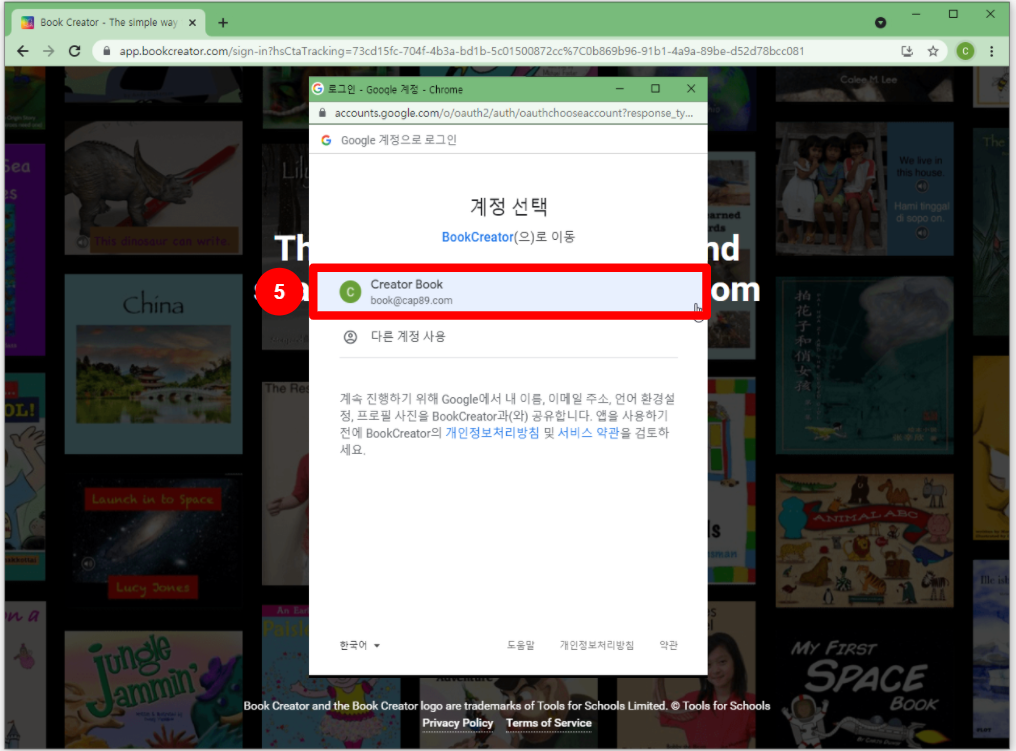Open the BookCreator link in the dialog
The width and height of the screenshot is (1016, 751).
click(478, 237)
